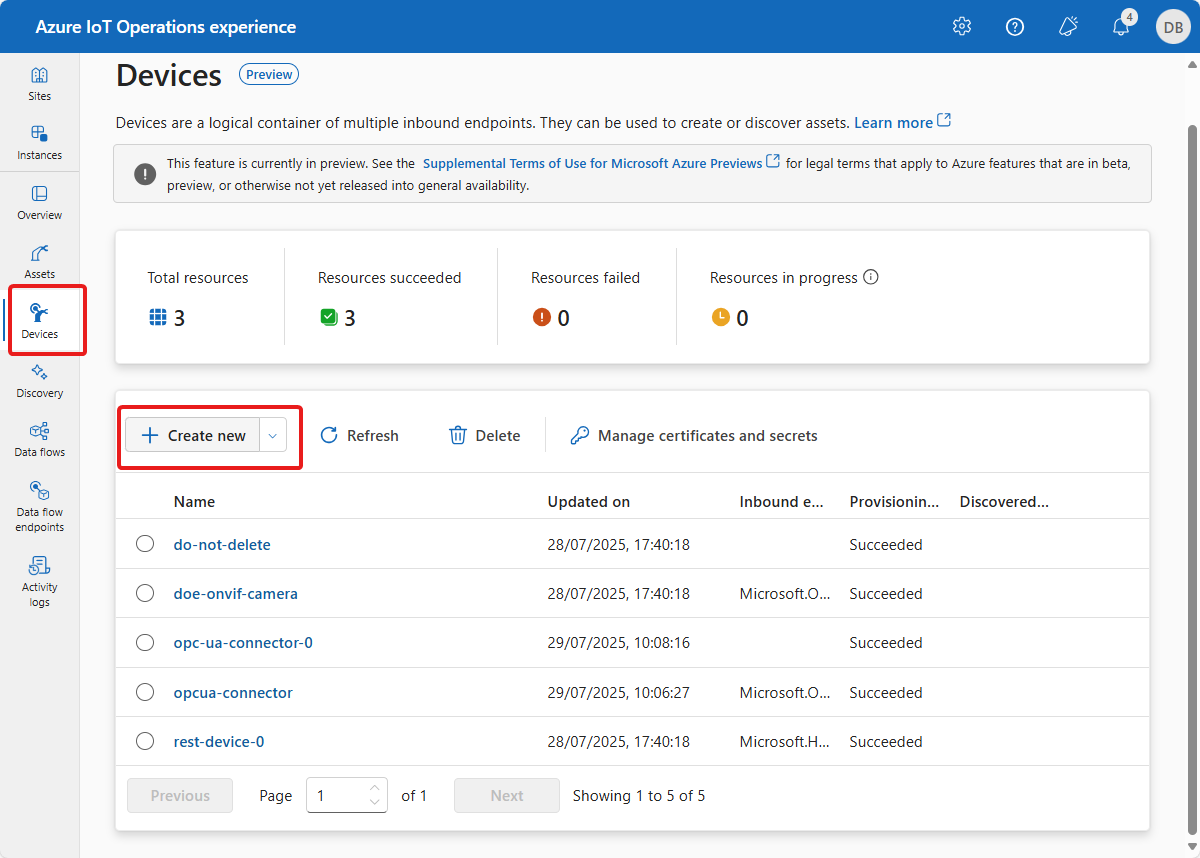Open Data flows in sidebar

coord(39,439)
